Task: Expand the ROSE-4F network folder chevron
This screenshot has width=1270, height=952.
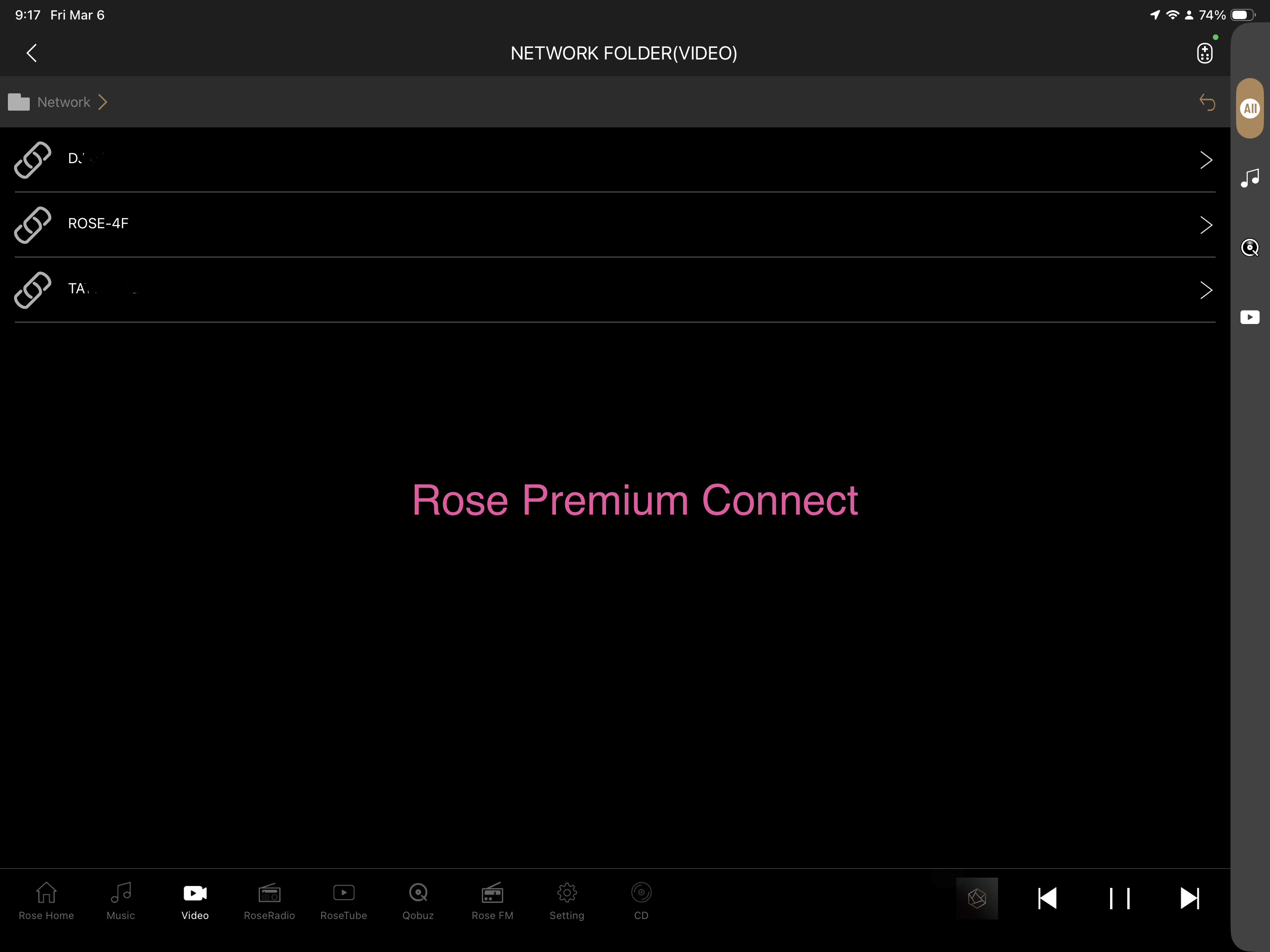Action: (1206, 225)
